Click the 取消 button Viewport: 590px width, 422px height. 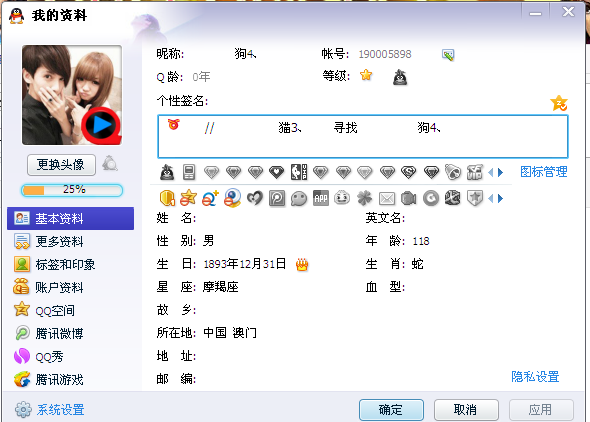click(466, 410)
